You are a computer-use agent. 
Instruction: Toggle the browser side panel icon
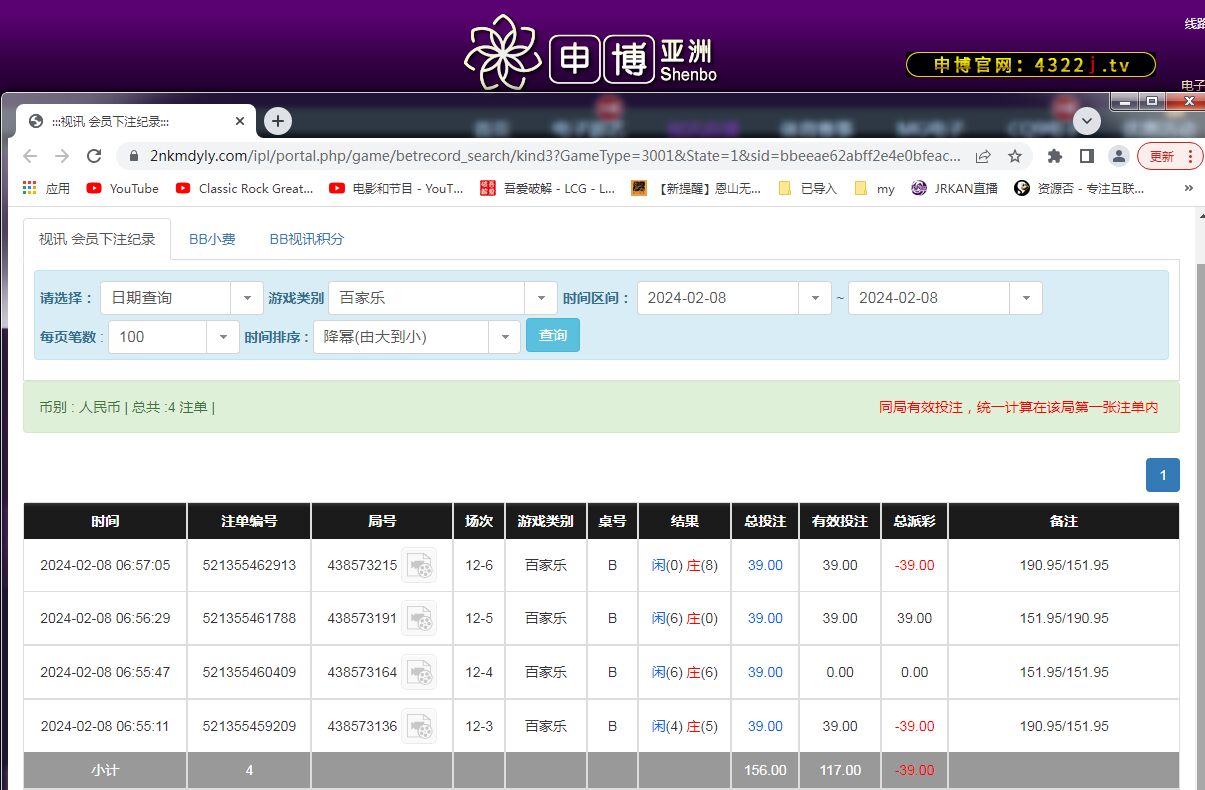pyautogui.click(x=1086, y=156)
